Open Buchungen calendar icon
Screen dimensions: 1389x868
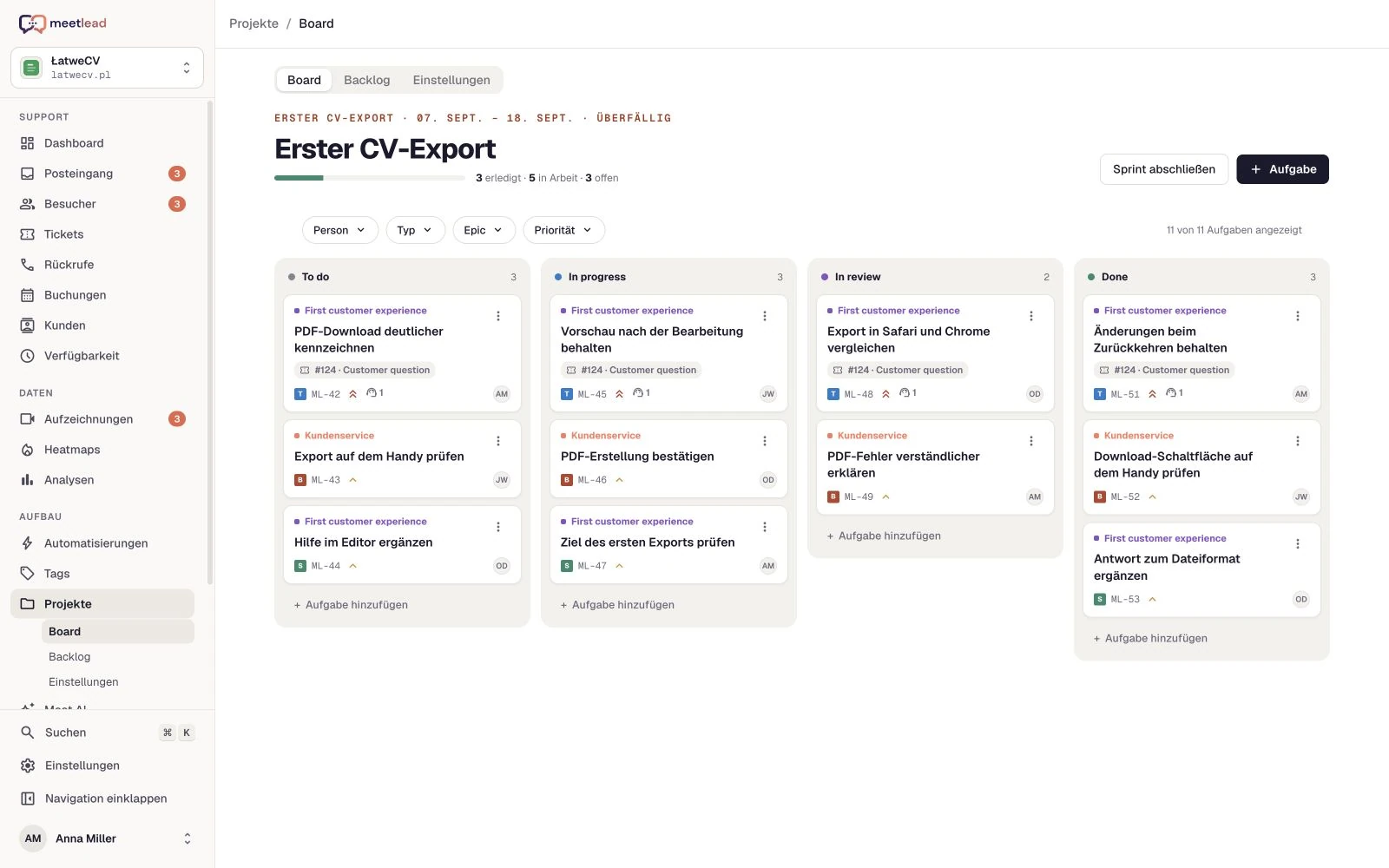27,295
